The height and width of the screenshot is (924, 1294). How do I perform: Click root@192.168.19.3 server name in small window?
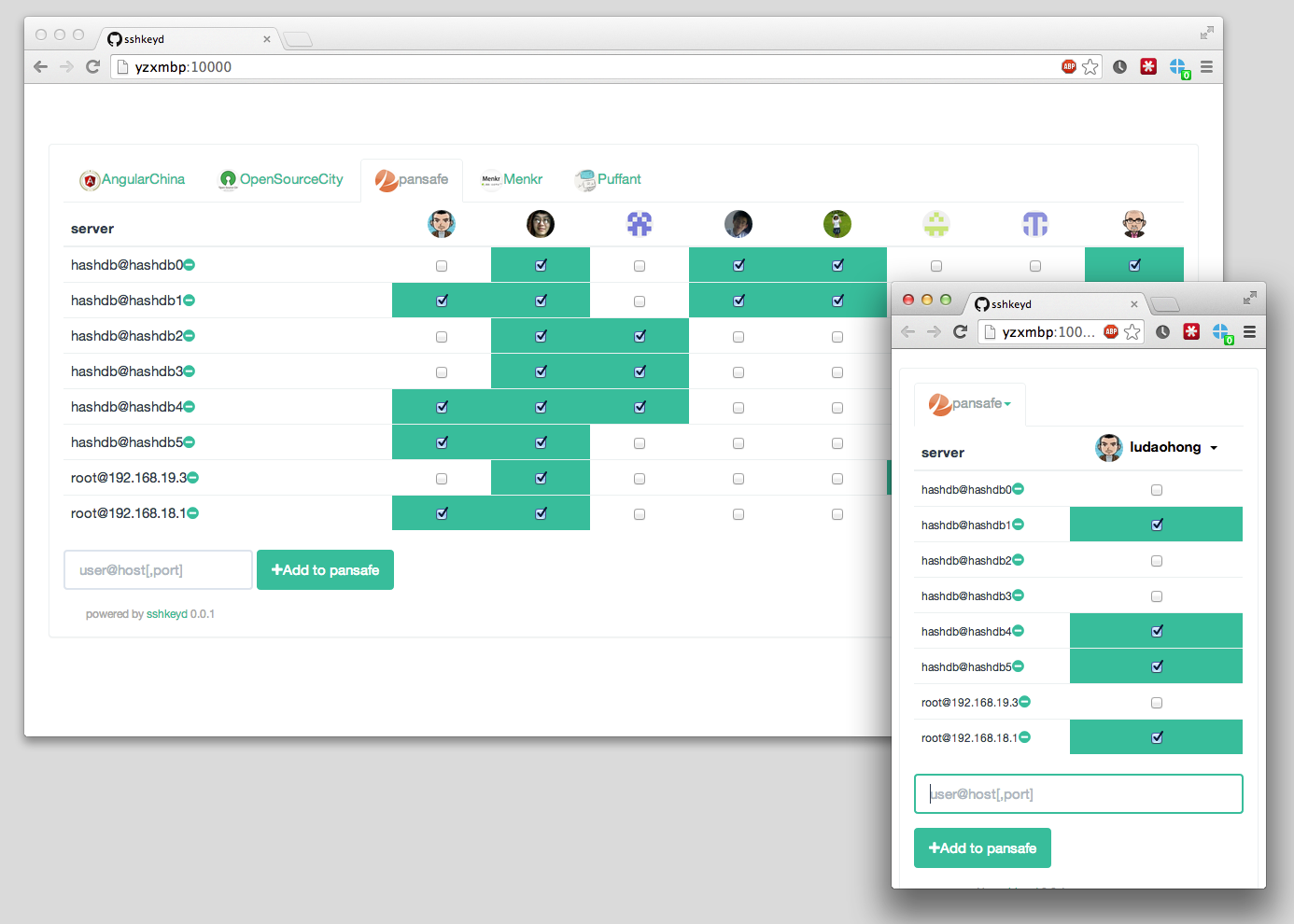point(969,702)
